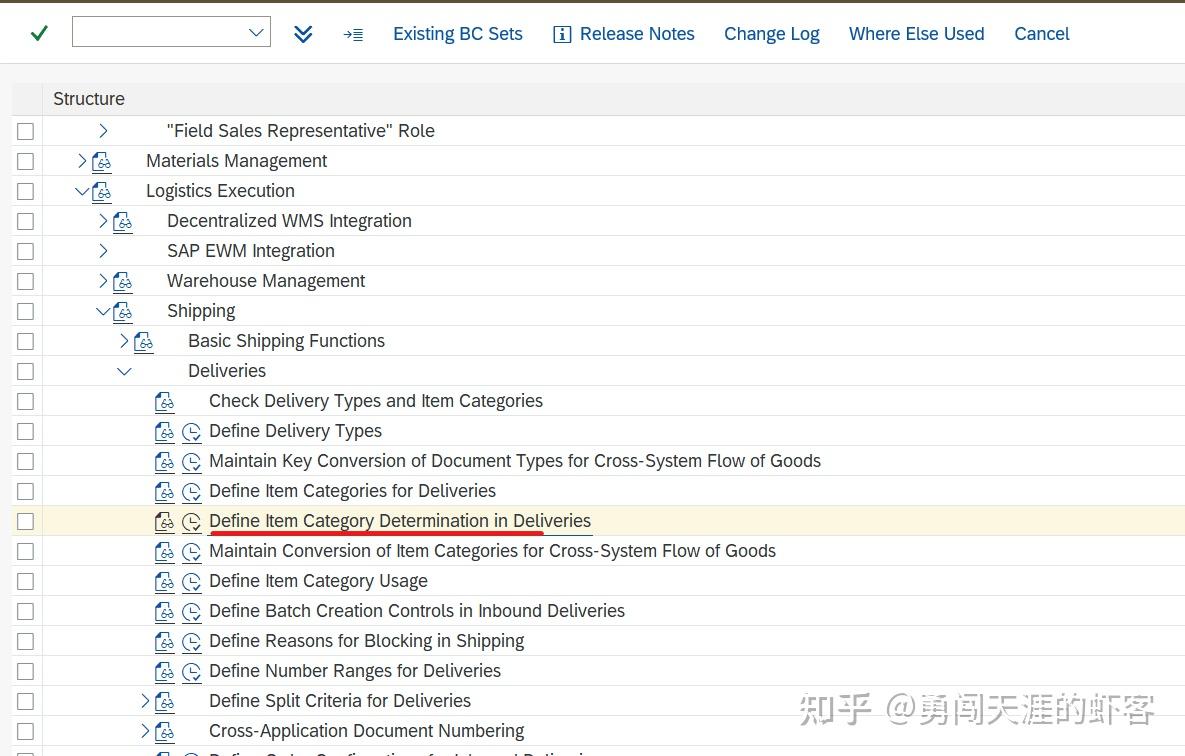Open documentation icon for Define Delivery Types
Viewport: 1185px width, 756px height.
pos(164,431)
